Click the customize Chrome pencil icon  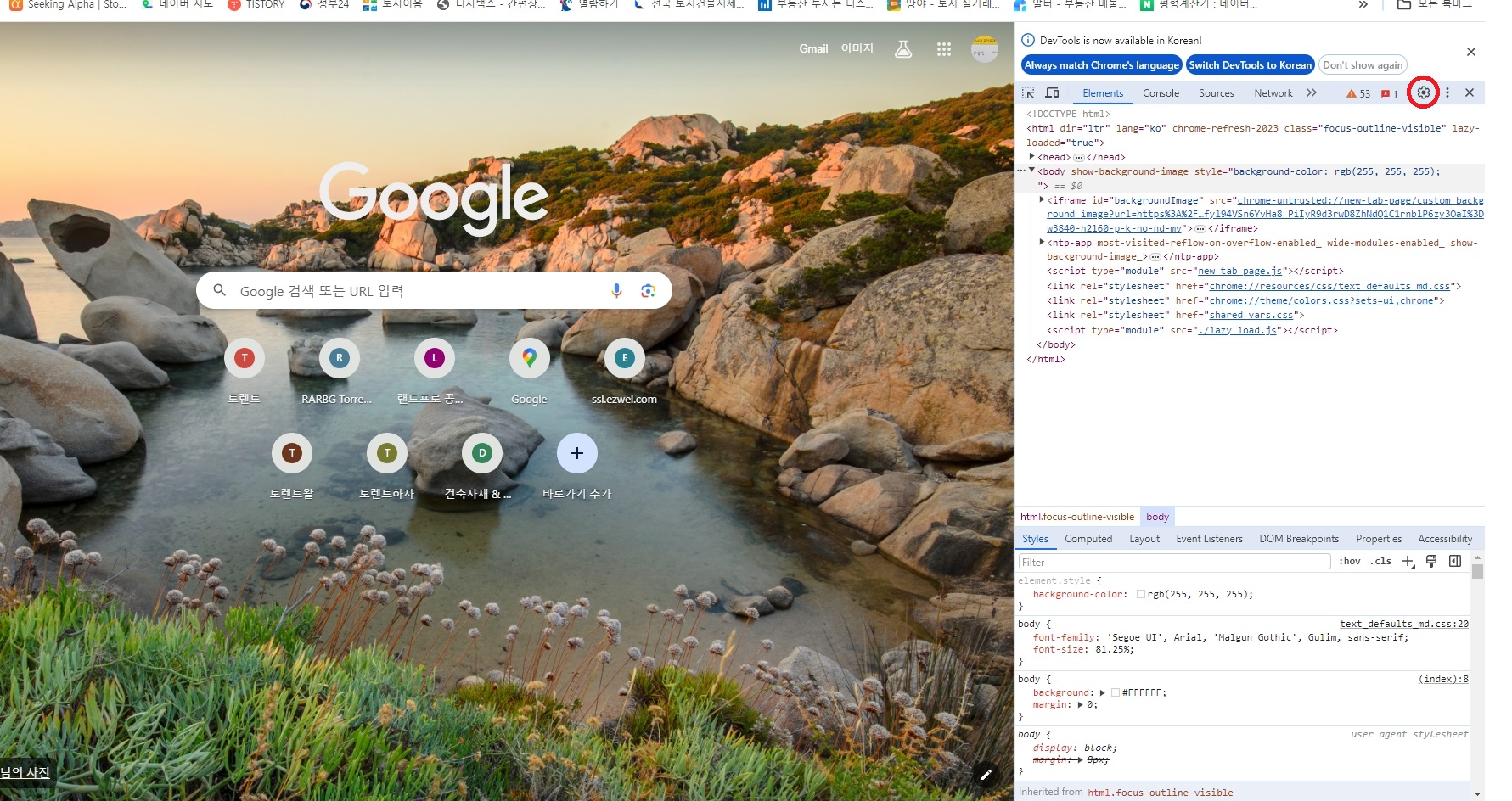click(x=986, y=774)
